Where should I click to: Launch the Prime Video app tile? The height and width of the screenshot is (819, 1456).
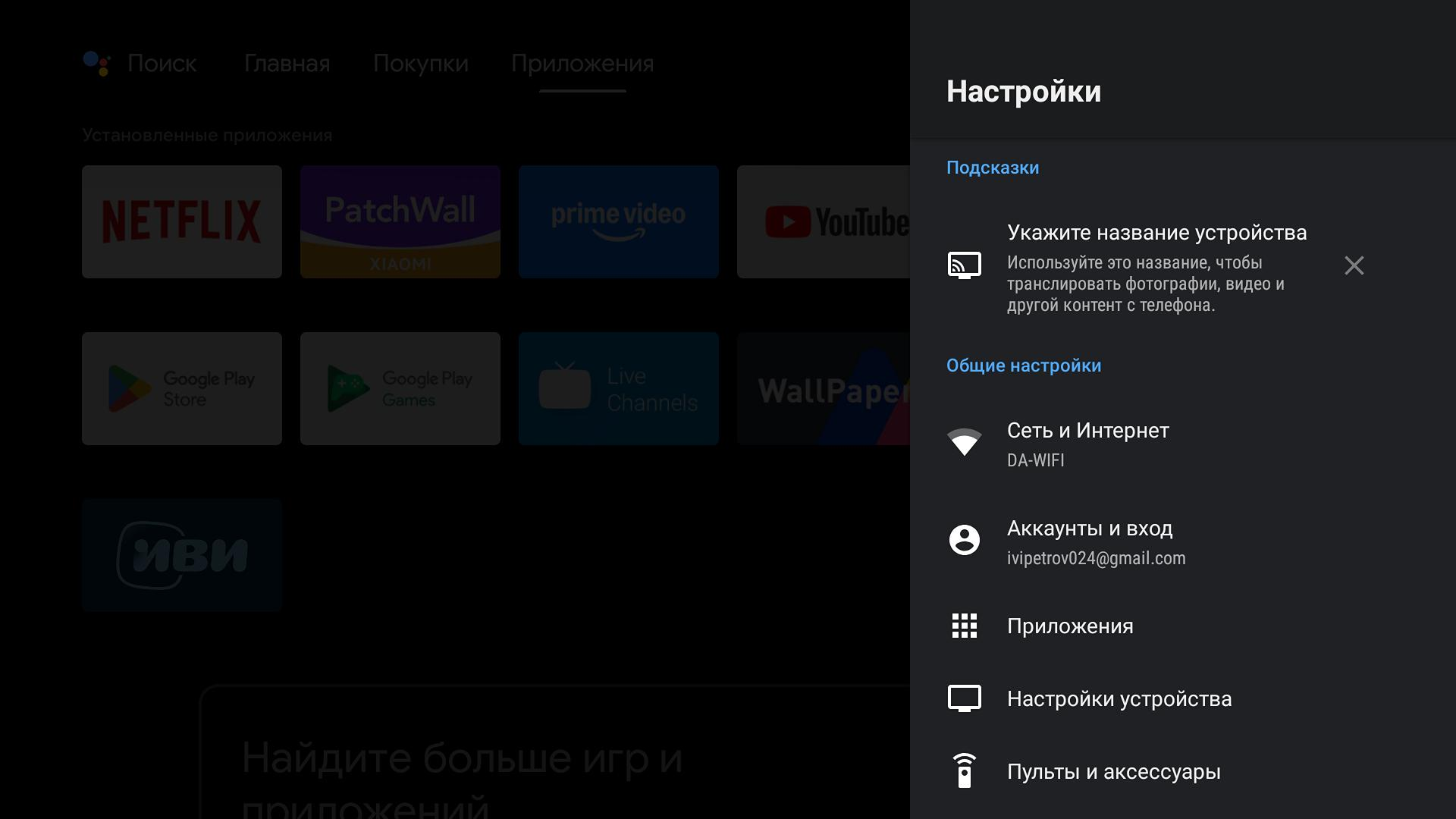619,221
